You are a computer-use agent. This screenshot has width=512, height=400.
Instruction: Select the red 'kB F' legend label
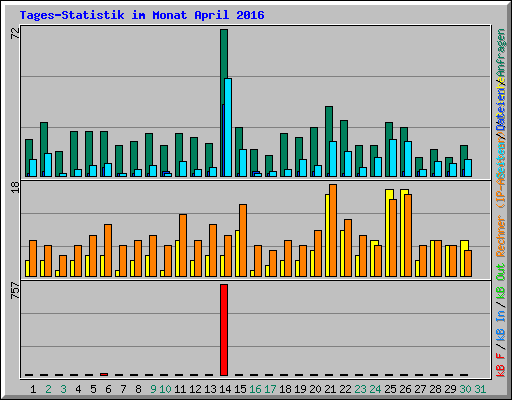coord(501,364)
